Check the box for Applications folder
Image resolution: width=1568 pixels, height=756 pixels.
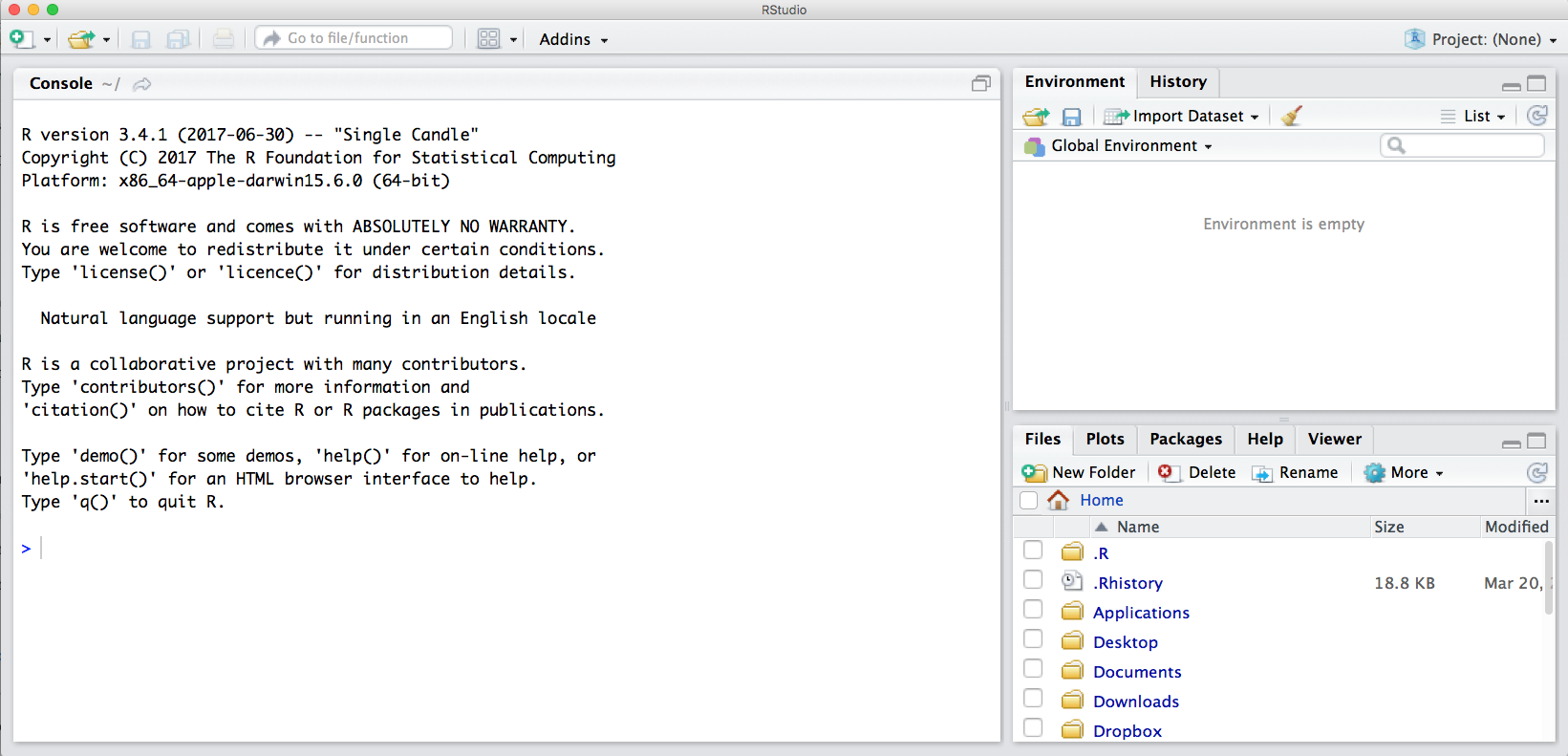click(x=1033, y=610)
